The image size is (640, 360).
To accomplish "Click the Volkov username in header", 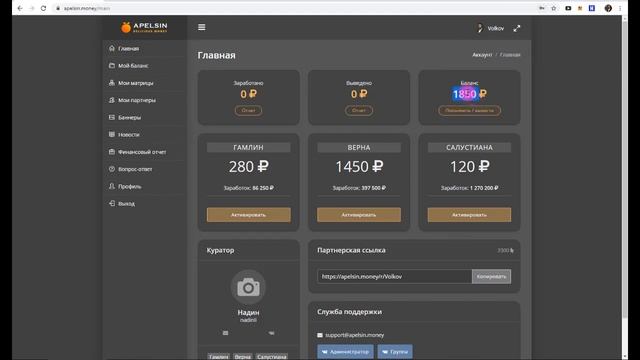I will click(496, 29).
